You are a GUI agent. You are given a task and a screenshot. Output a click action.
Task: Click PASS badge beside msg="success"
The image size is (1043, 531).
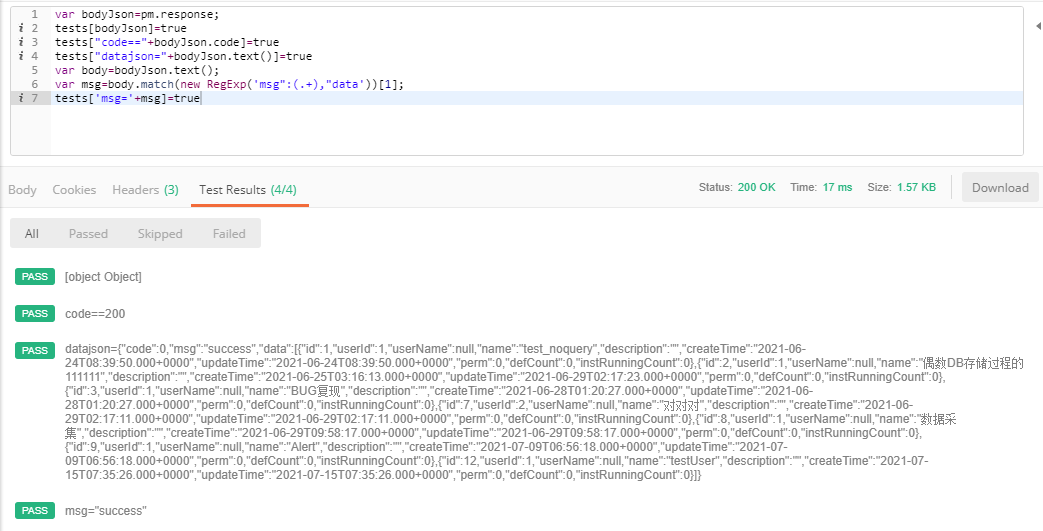tap(35, 510)
